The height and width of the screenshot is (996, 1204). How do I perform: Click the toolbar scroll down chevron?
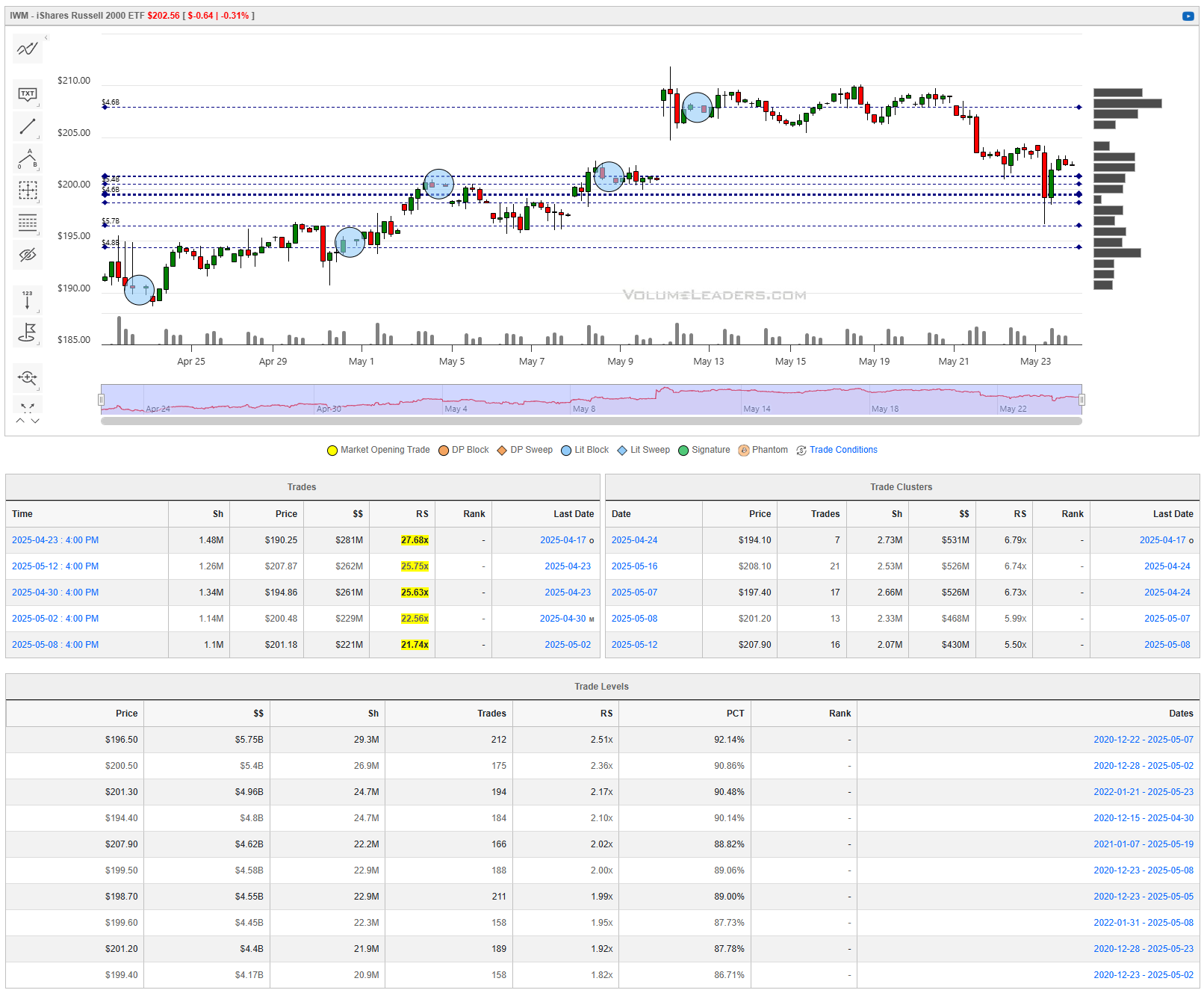pyautogui.click(x=35, y=421)
